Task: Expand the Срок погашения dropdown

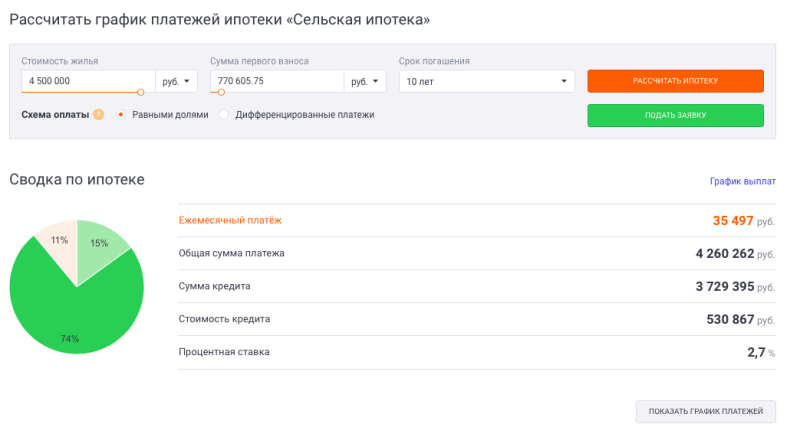Action: pos(486,81)
